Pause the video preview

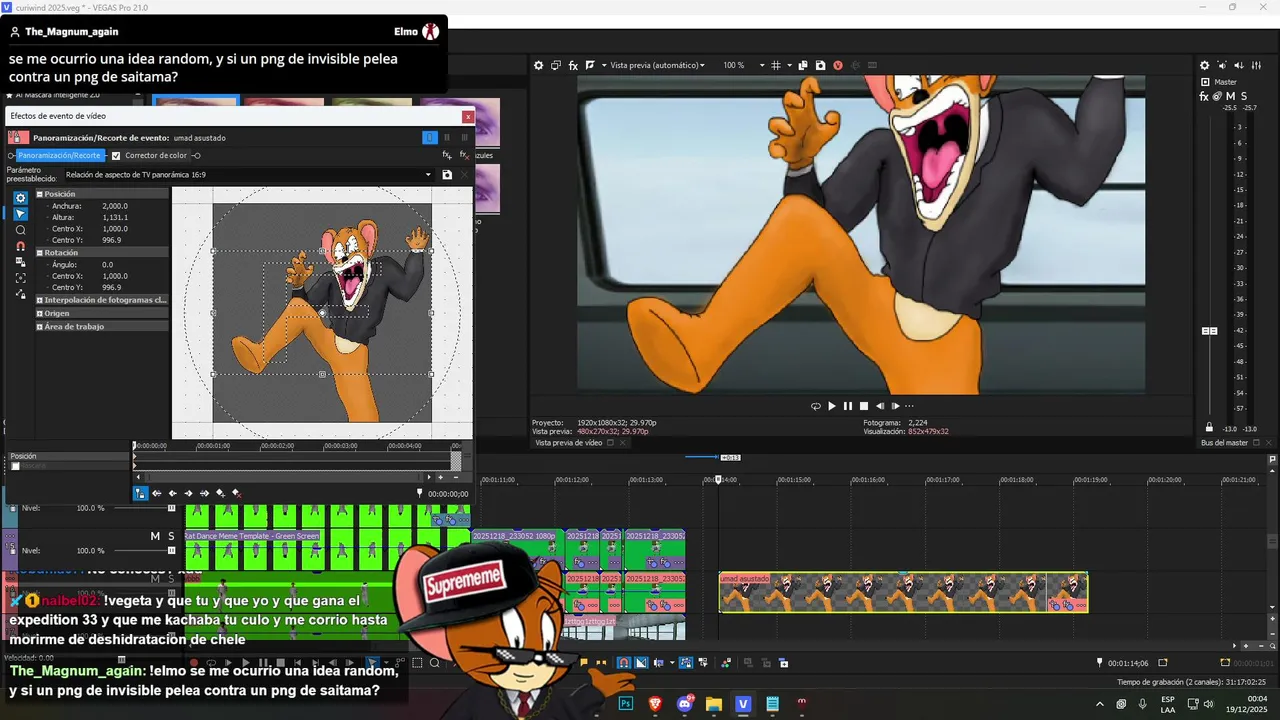848,406
